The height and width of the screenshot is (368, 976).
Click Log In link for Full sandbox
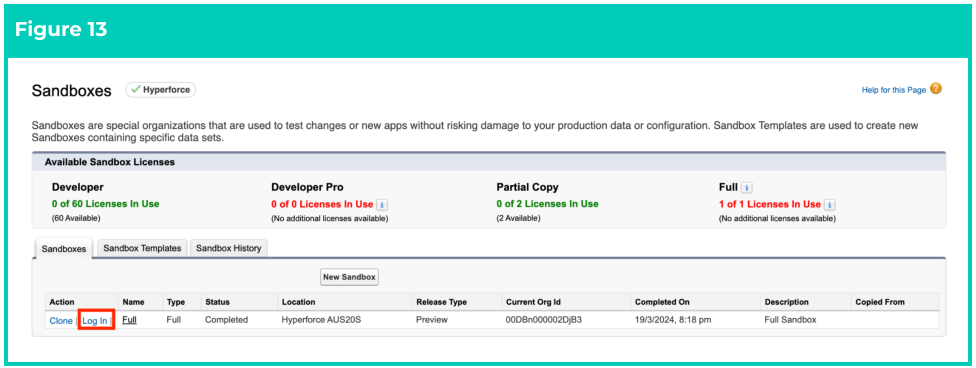[x=95, y=321]
